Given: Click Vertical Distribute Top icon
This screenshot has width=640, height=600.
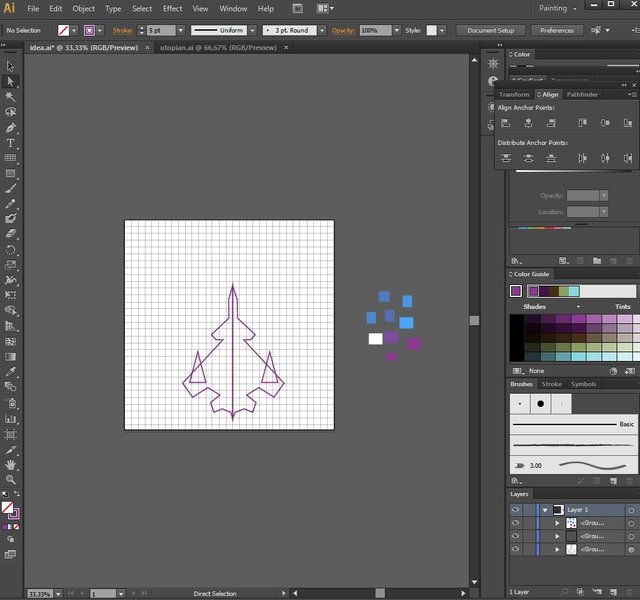Looking at the screenshot, I should pyautogui.click(x=505, y=158).
